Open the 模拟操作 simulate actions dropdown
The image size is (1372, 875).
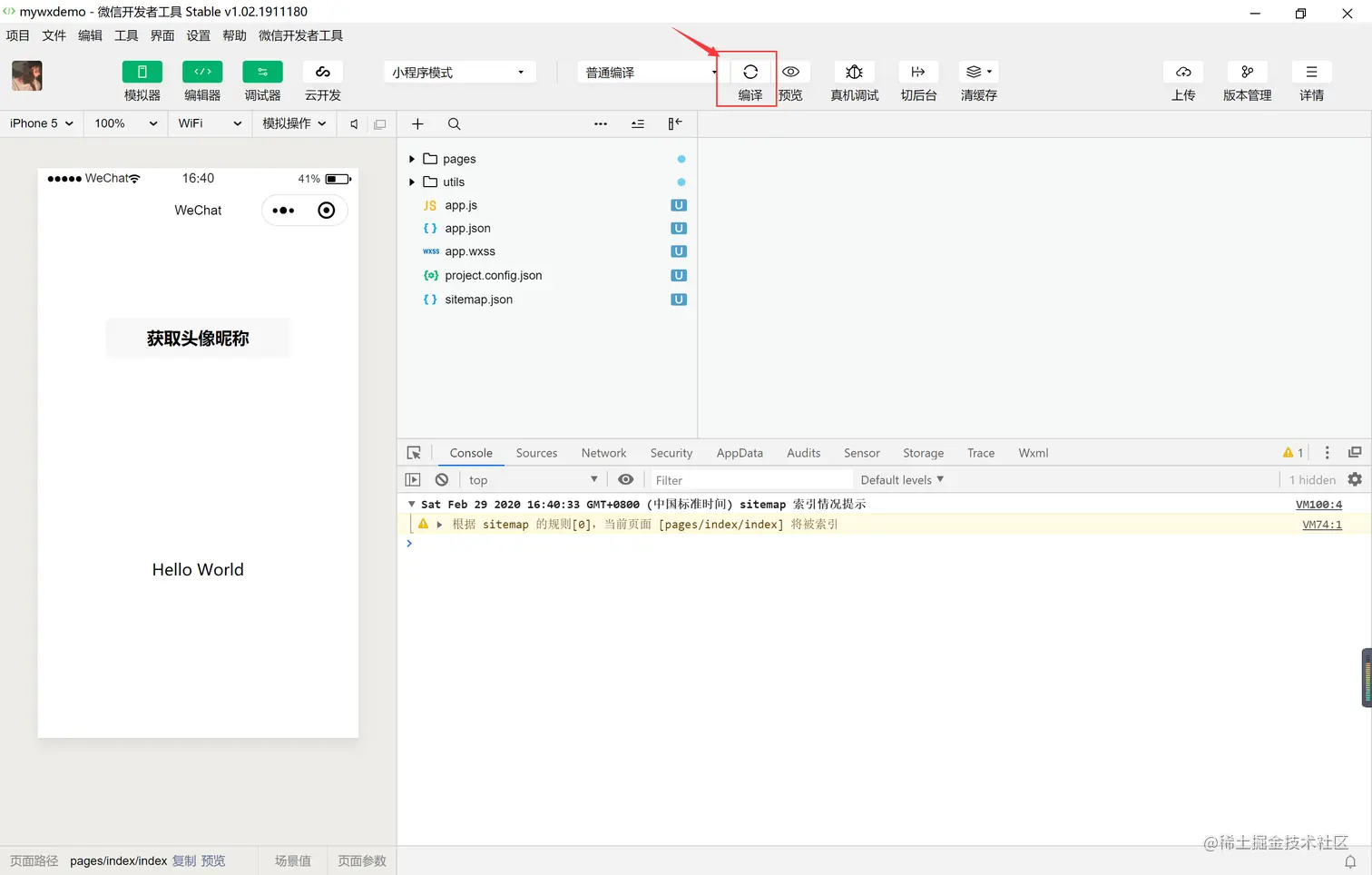(294, 123)
